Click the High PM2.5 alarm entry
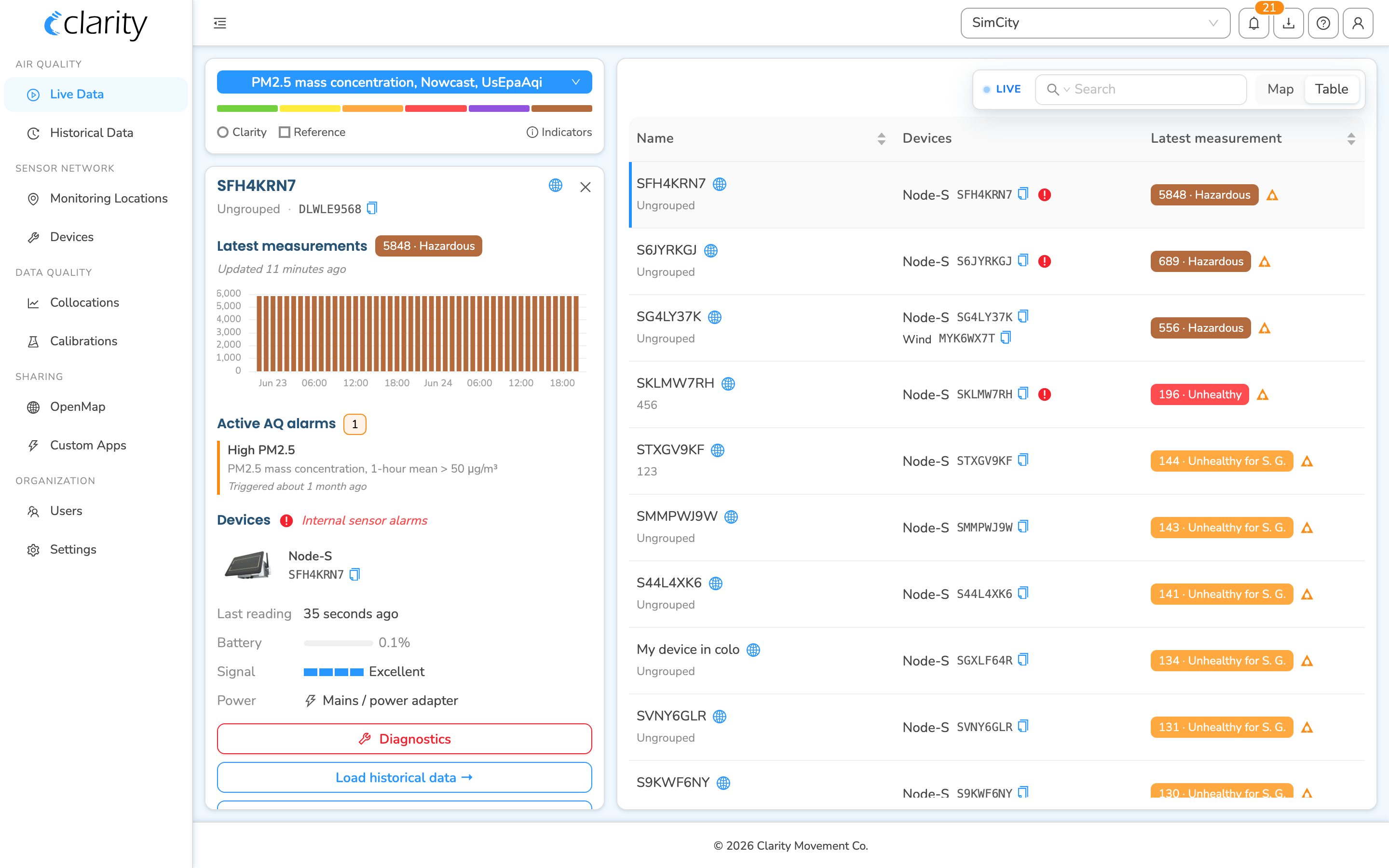The height and width of the screenshot is (868, 1389). point(404,468)
